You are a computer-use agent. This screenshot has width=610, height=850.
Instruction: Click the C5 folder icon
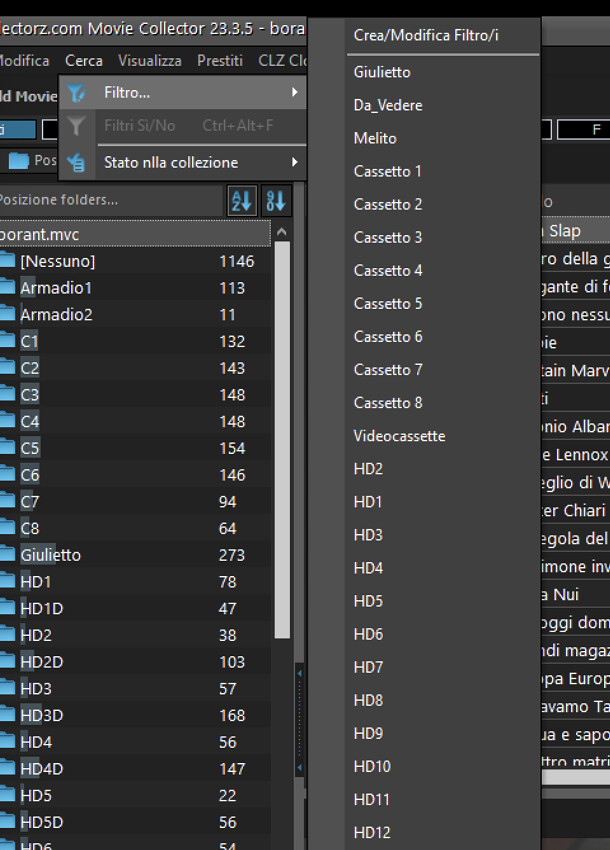point(7,448)
